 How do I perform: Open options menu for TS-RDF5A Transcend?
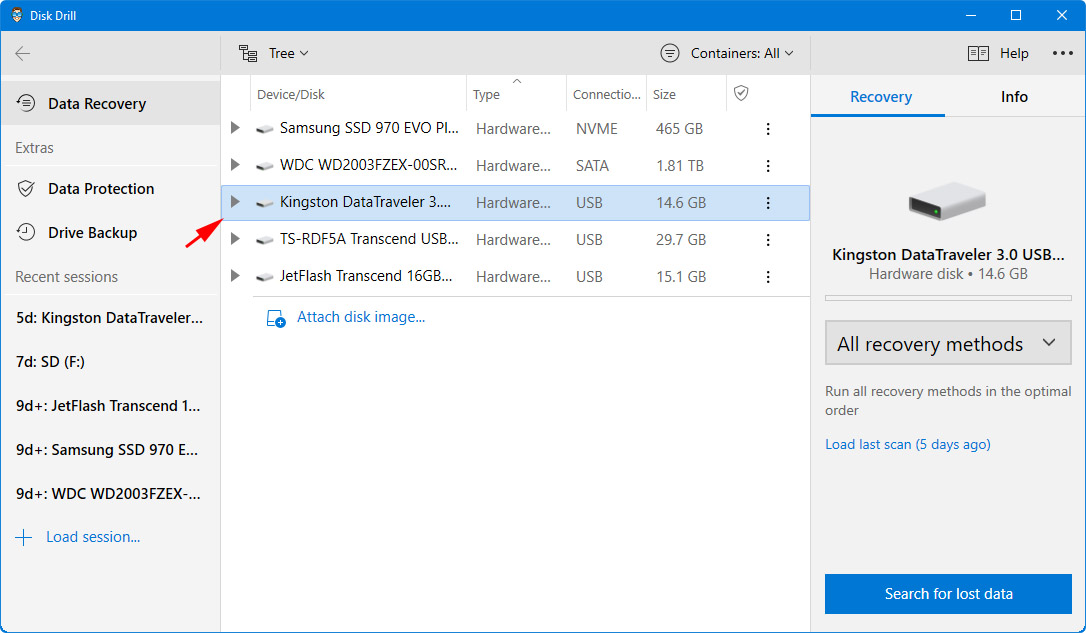click(x=768, y=240)
